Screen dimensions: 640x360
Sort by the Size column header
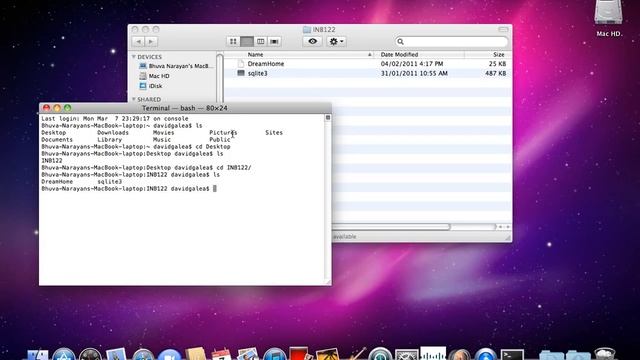coord(488,54)
